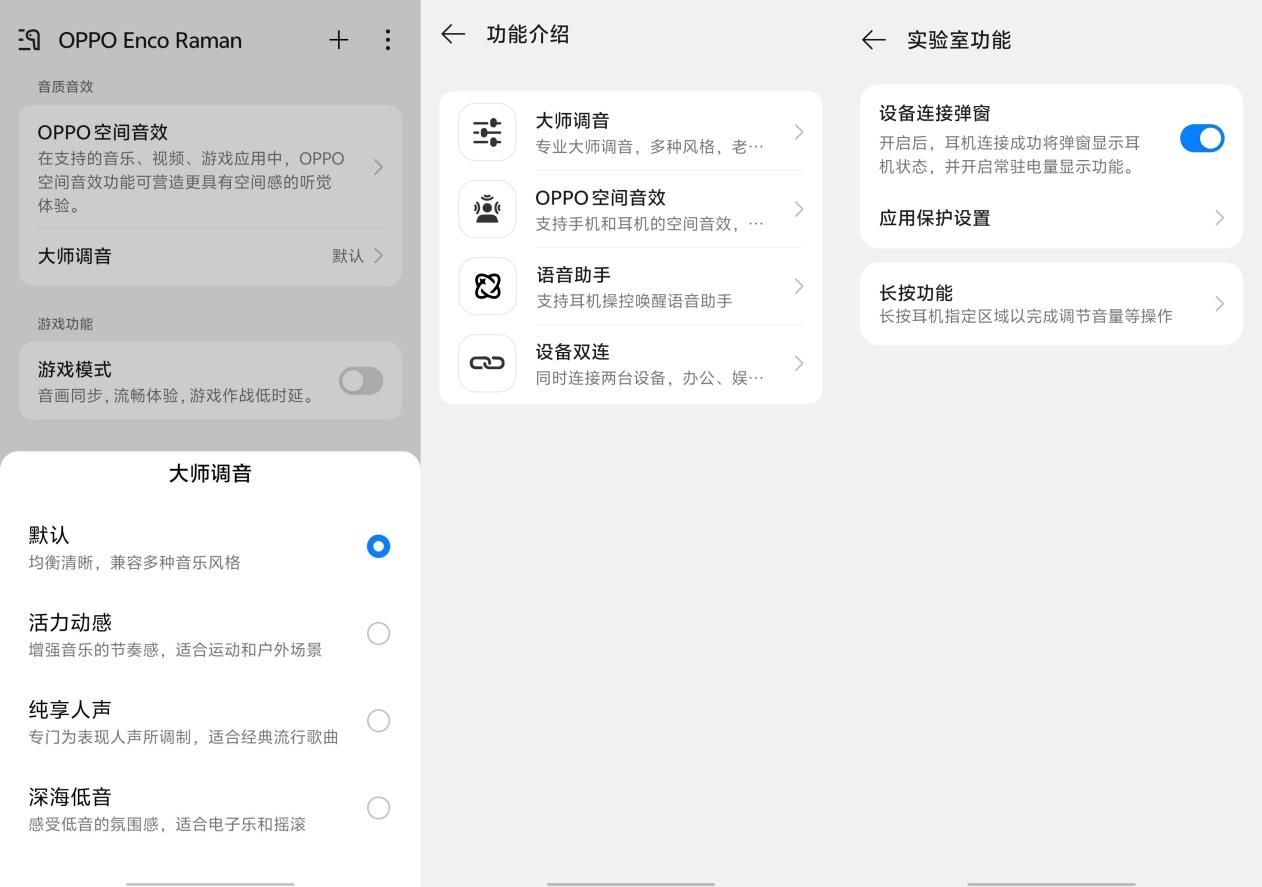
Task: Tap the description 增强音乐的节奏感，适合运动和户外场景
Action: point(175,650)
